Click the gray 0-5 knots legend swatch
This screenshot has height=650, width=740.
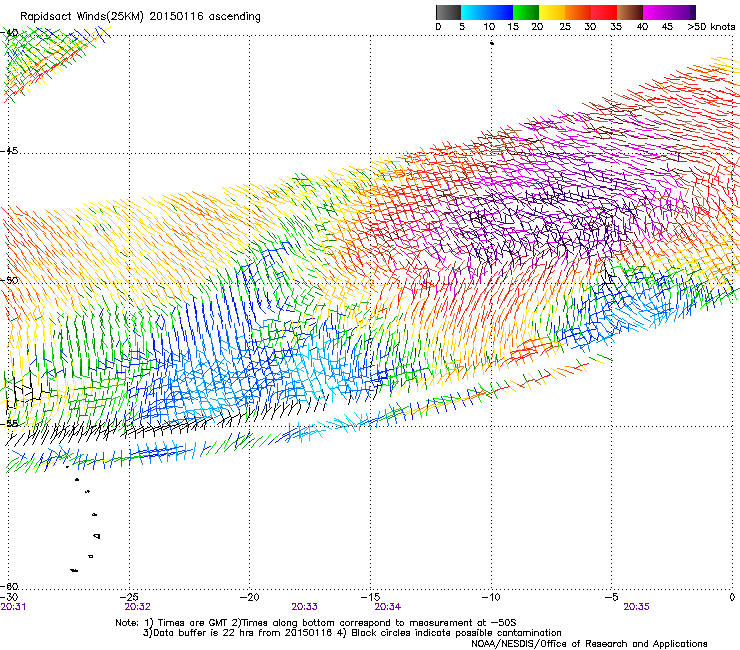coord(448,12)
